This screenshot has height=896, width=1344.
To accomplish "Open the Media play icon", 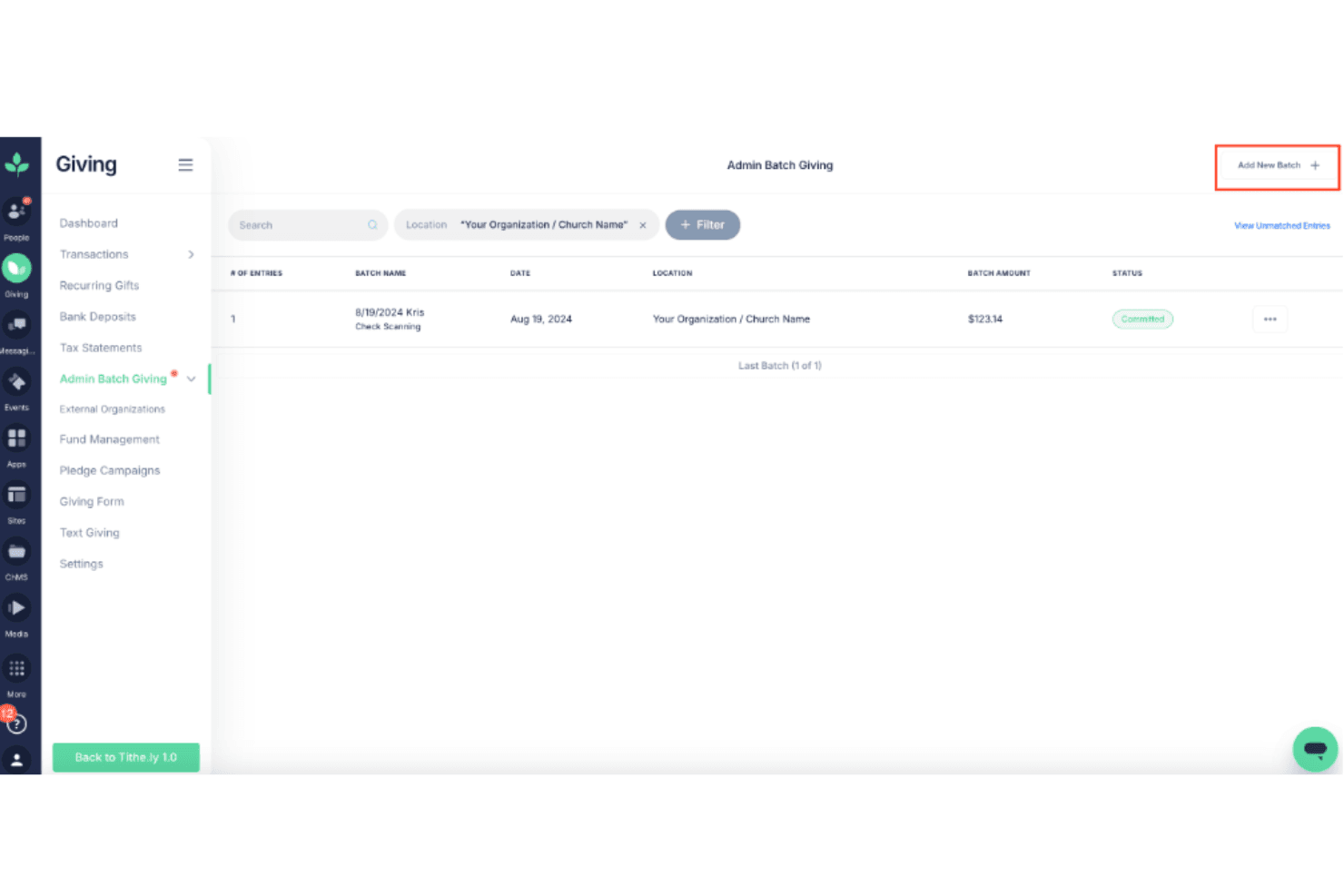I will [16, 607].
